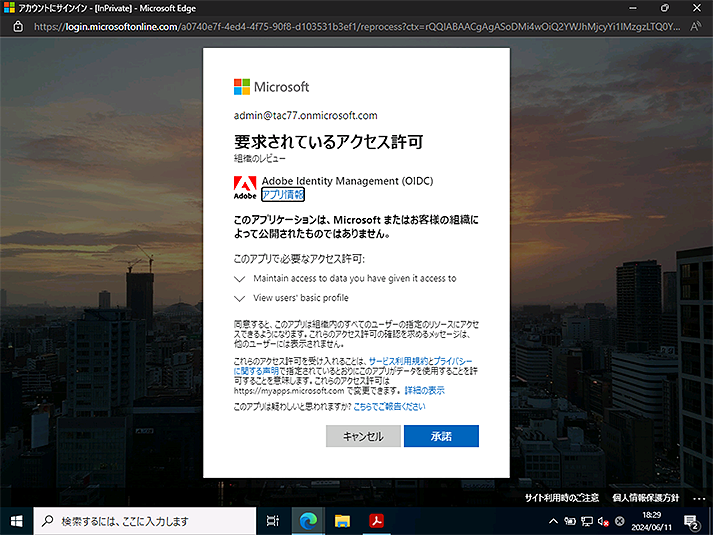Image resolution: width=713 pixels, height=535 pixels.
Task: Click the Adobe Identity Management (OIDC) name
Action: click(347, 181)
